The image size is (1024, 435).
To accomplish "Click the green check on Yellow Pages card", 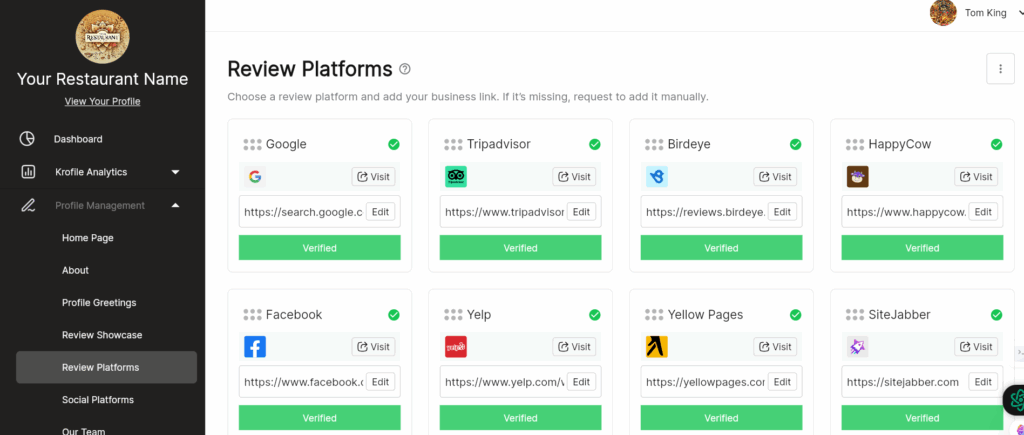I will [795, 315].
